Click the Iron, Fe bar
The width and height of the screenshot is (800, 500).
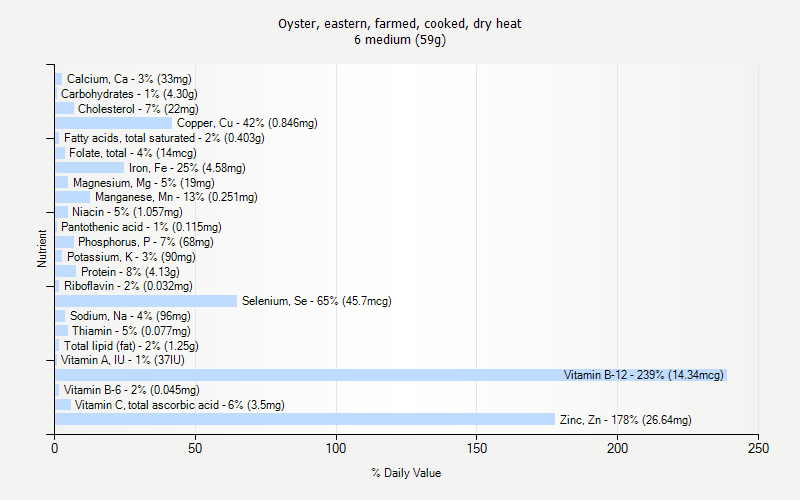90,168
